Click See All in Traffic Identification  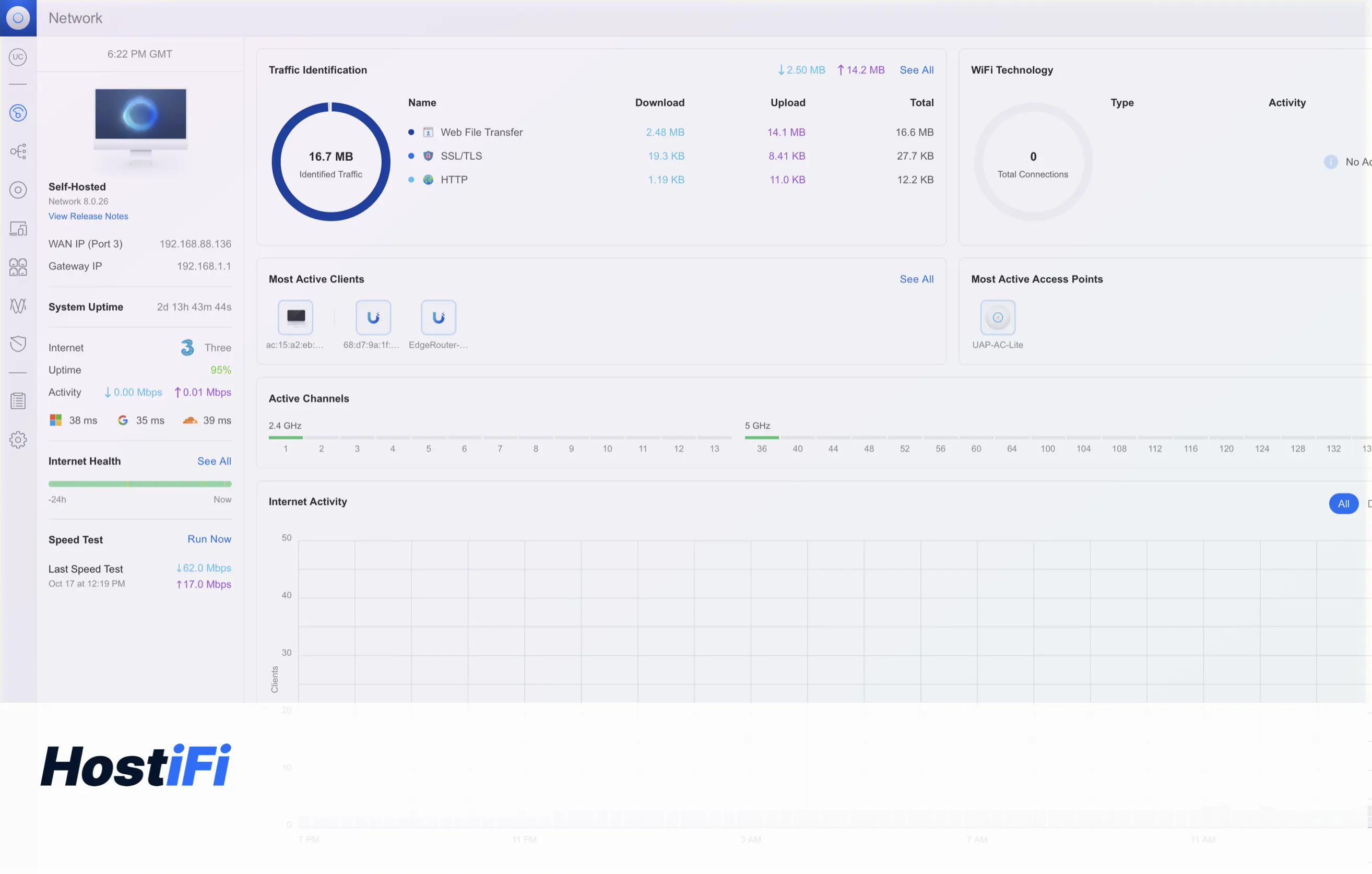[916, 69]
